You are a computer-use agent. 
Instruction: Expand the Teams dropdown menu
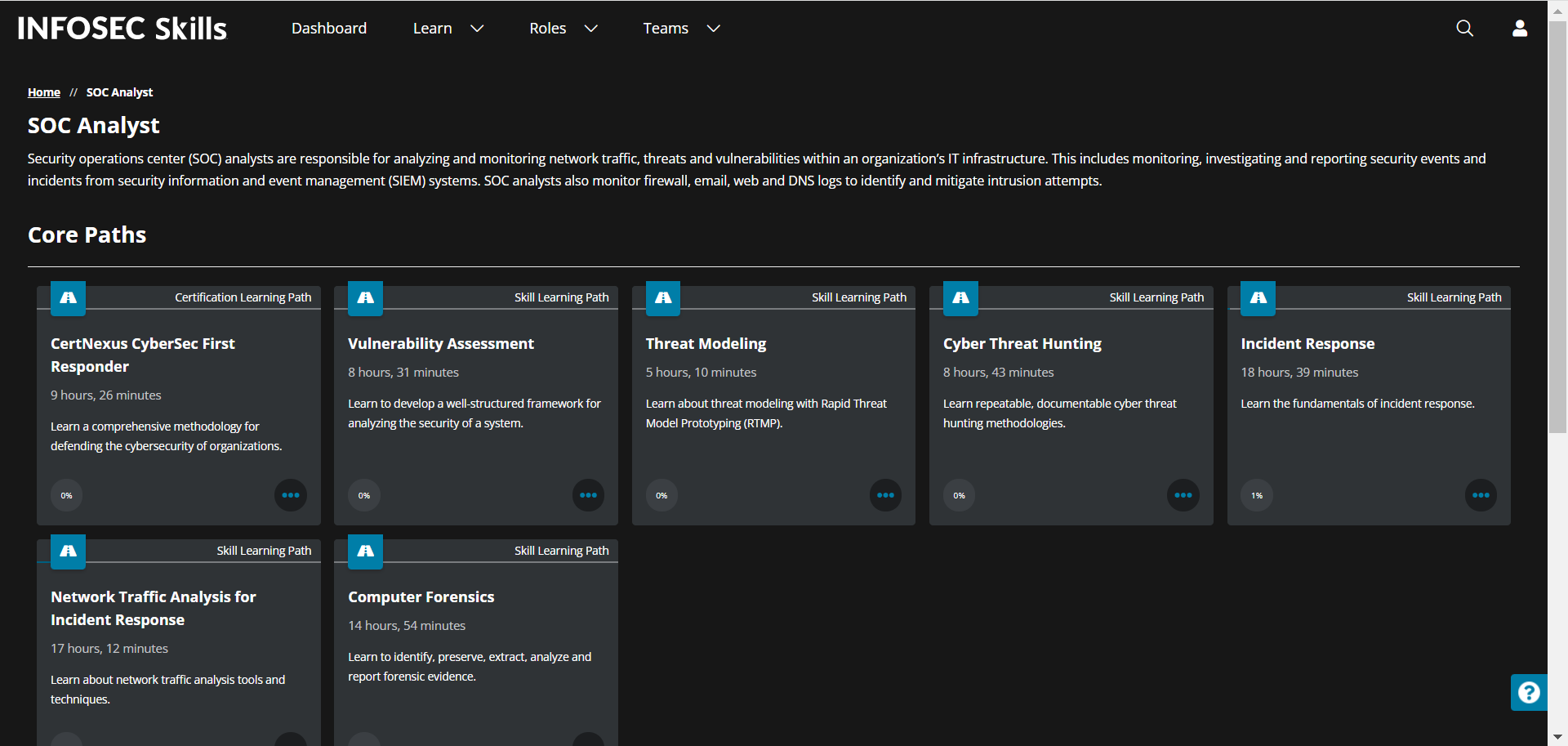click(x=681, y=29)
